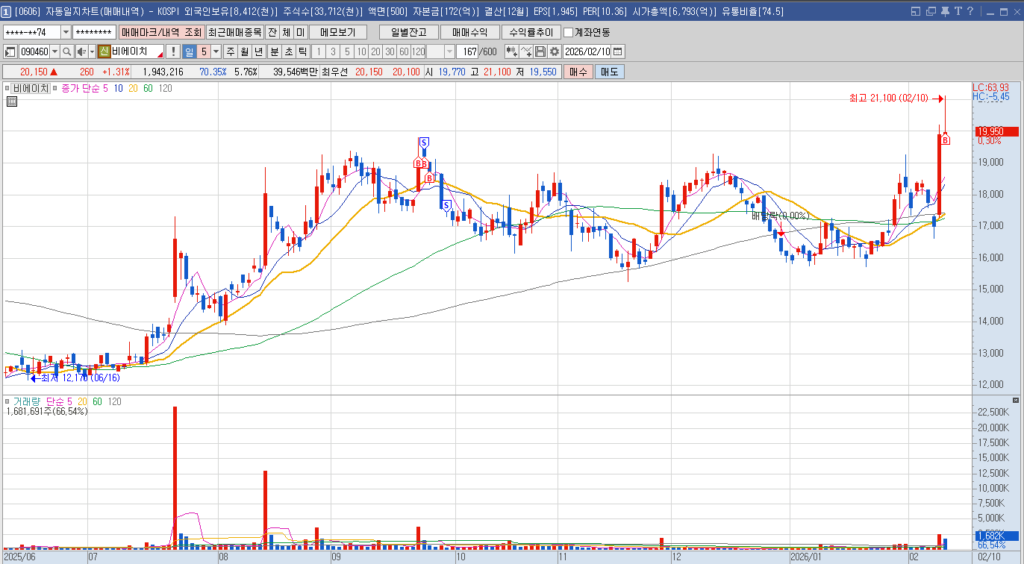Click the help question mark icon

pyautogui.click(x=969, y=12)
